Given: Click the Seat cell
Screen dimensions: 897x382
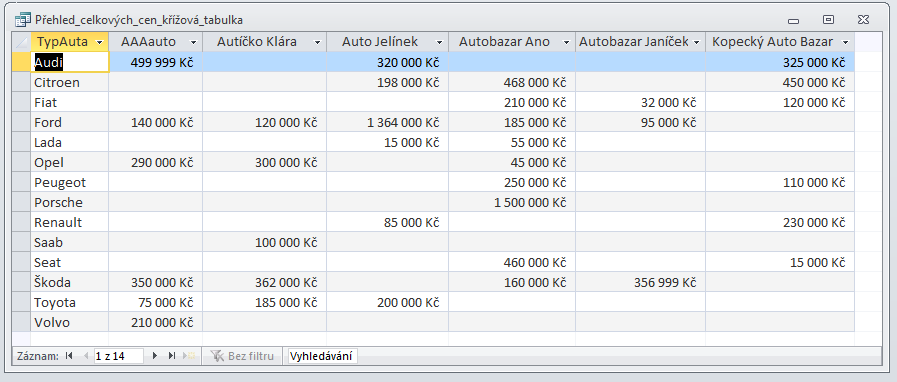Looking at the screenshot, I should click(x=70, y=262).
